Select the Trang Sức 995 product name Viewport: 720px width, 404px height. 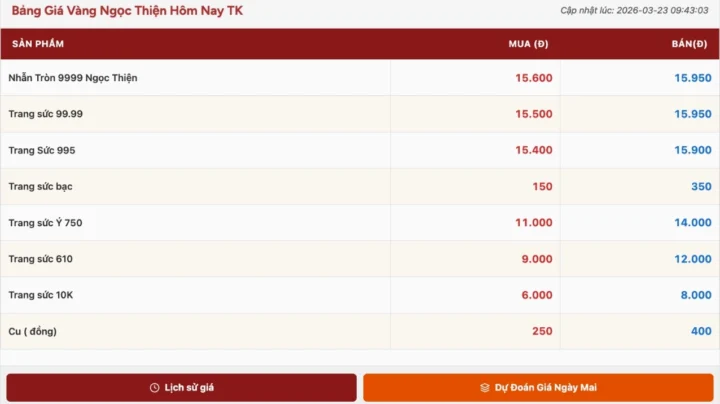tap(42, 150)
